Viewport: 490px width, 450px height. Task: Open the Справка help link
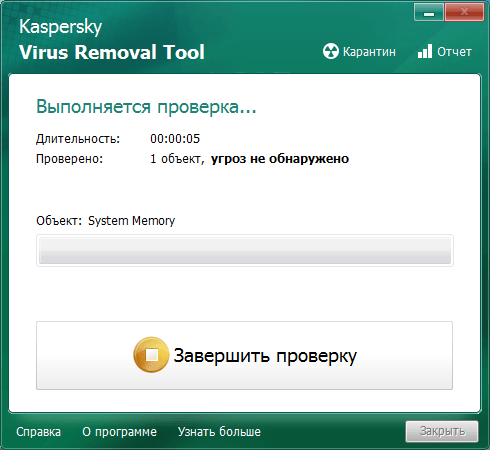tap(39, 432)
